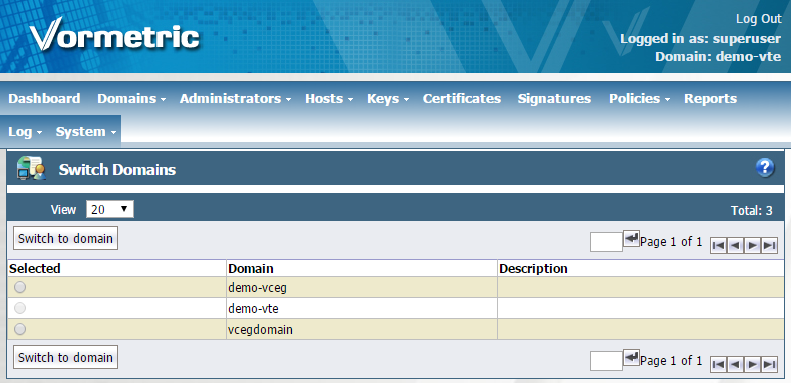The height and width of the screenshot is (383, 791).
Task: Expand the Domains menu
Action: point(132,98)
